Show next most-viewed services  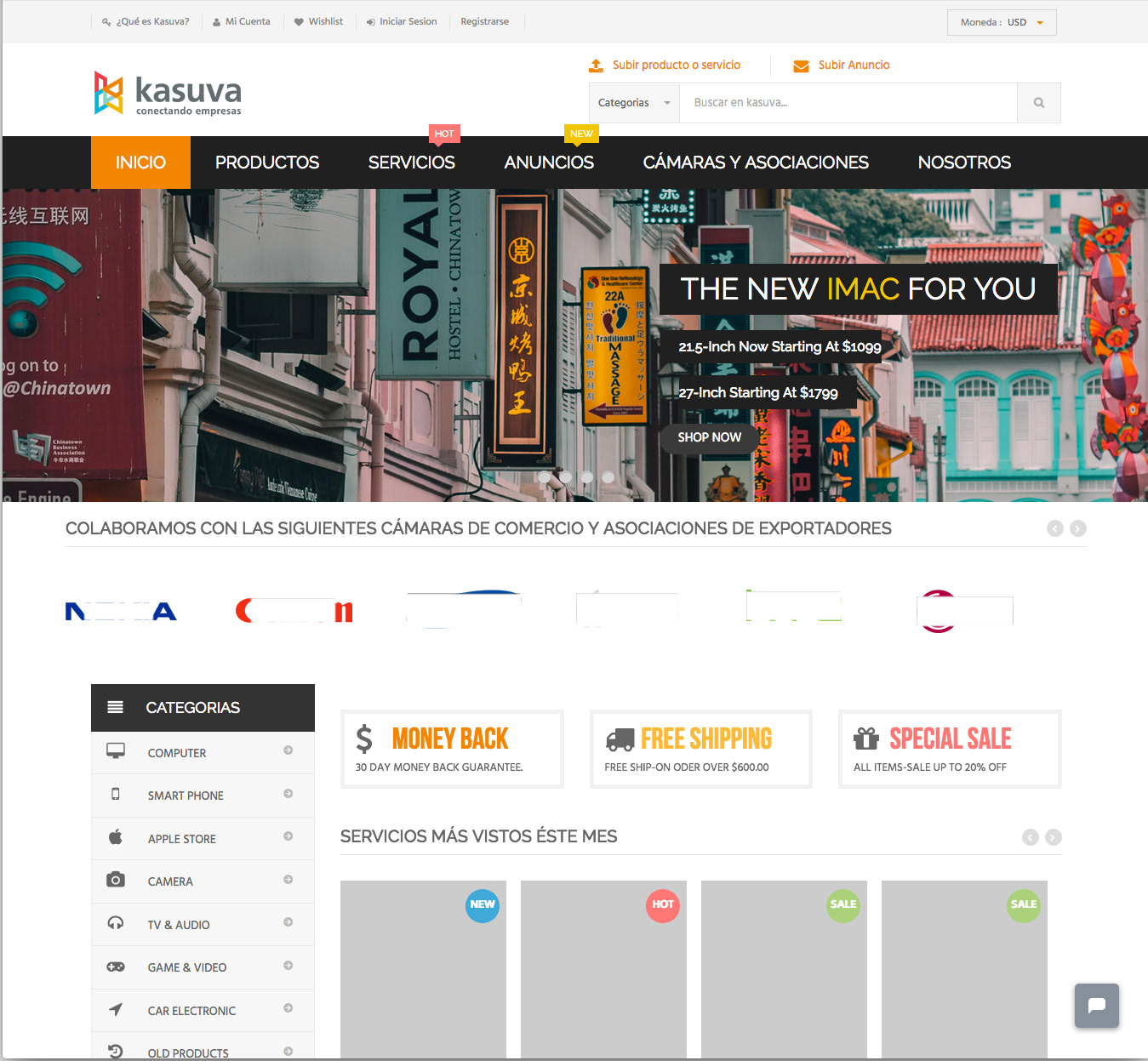[1054, 837]
